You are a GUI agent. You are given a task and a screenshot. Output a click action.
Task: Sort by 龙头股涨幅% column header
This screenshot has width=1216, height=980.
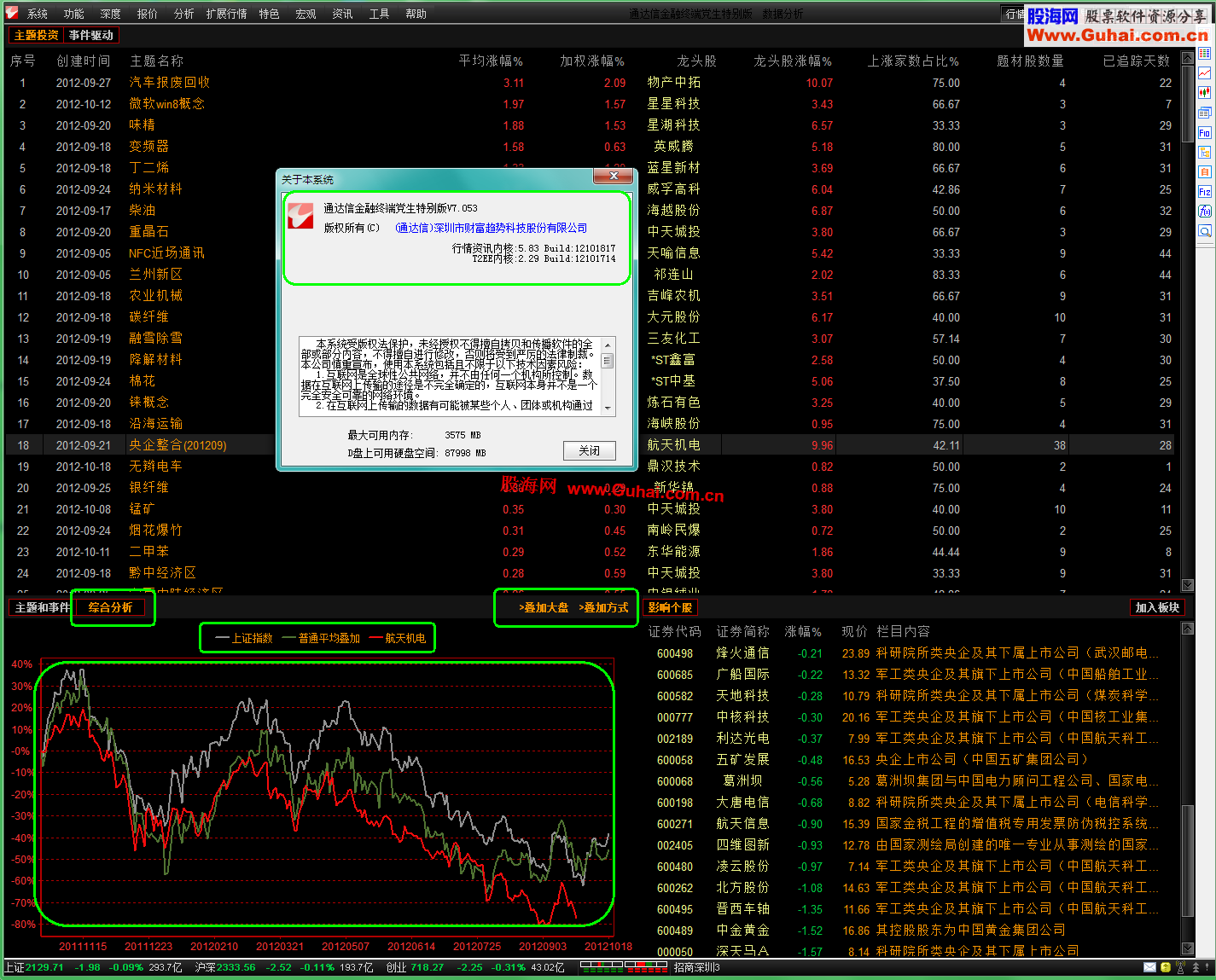(x=793, y=61)
